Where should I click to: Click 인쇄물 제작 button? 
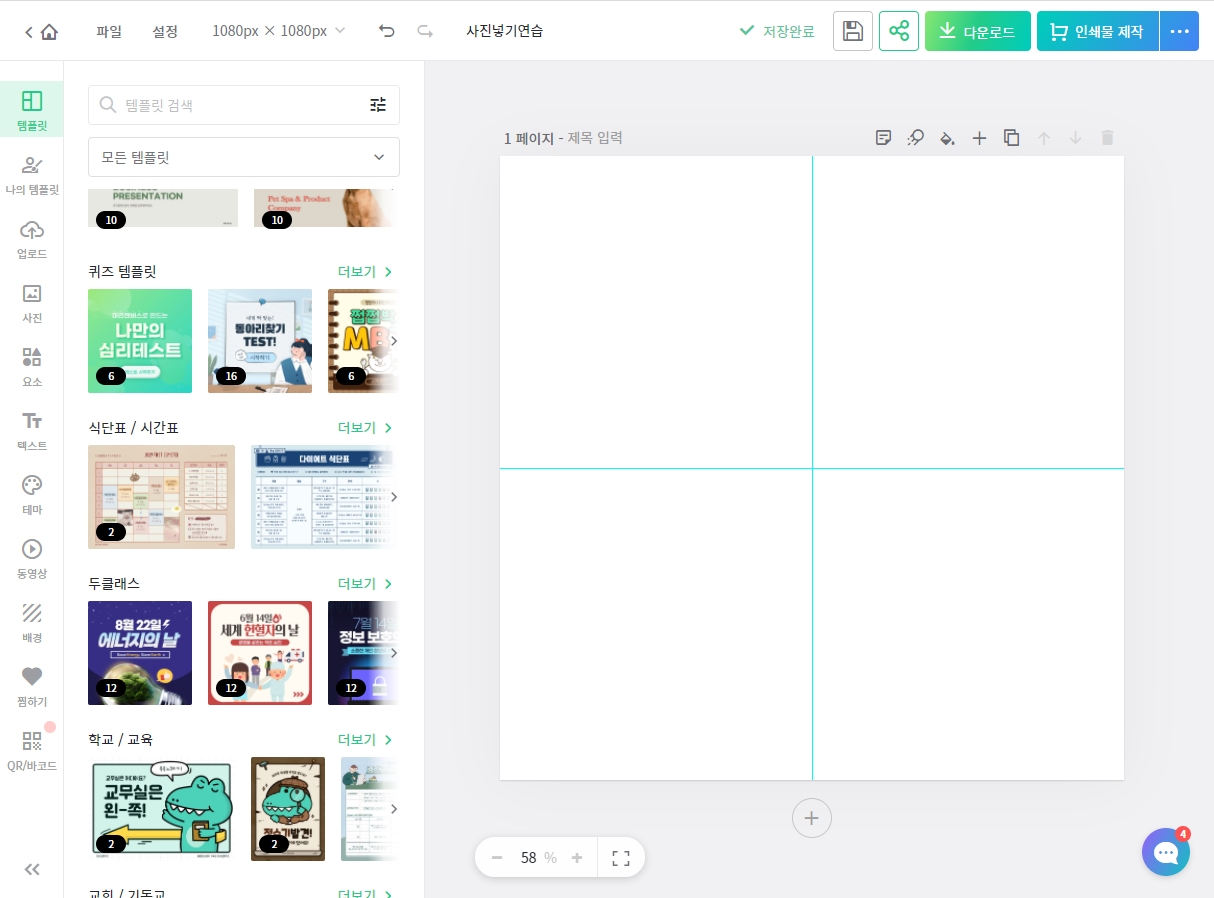pos(1098,31)
